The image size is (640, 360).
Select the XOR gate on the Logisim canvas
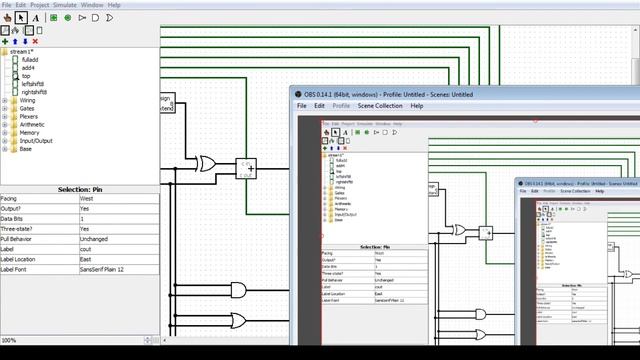point(205,164)
